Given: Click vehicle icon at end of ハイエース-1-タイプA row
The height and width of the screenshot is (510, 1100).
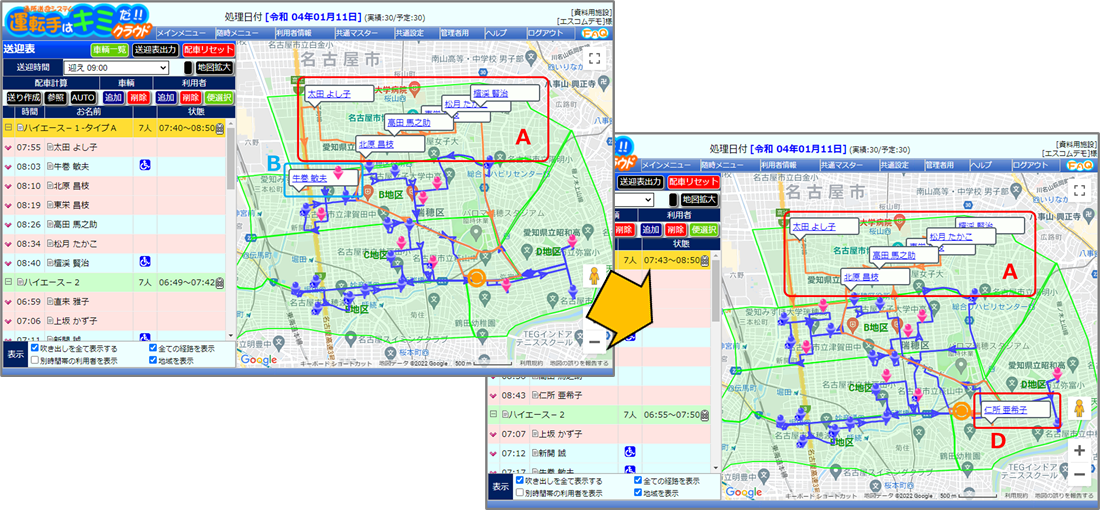Looking at the screenshot, I should click(x=220, y=128).
